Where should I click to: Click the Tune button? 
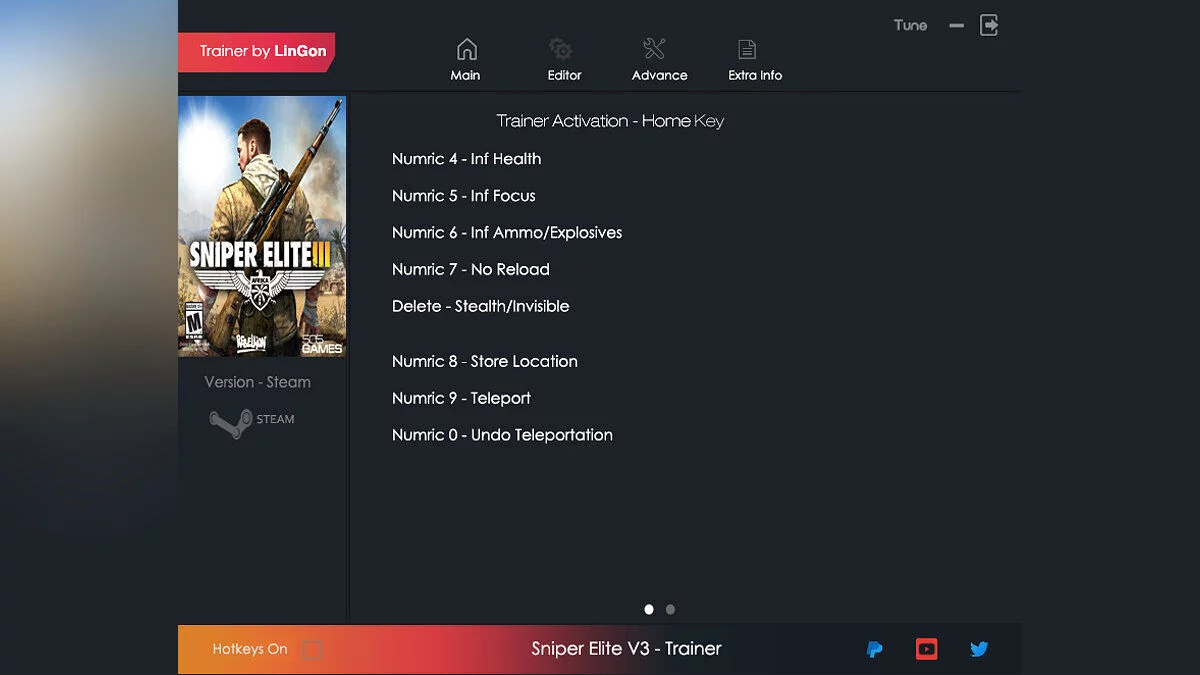[x=910, y=25]
